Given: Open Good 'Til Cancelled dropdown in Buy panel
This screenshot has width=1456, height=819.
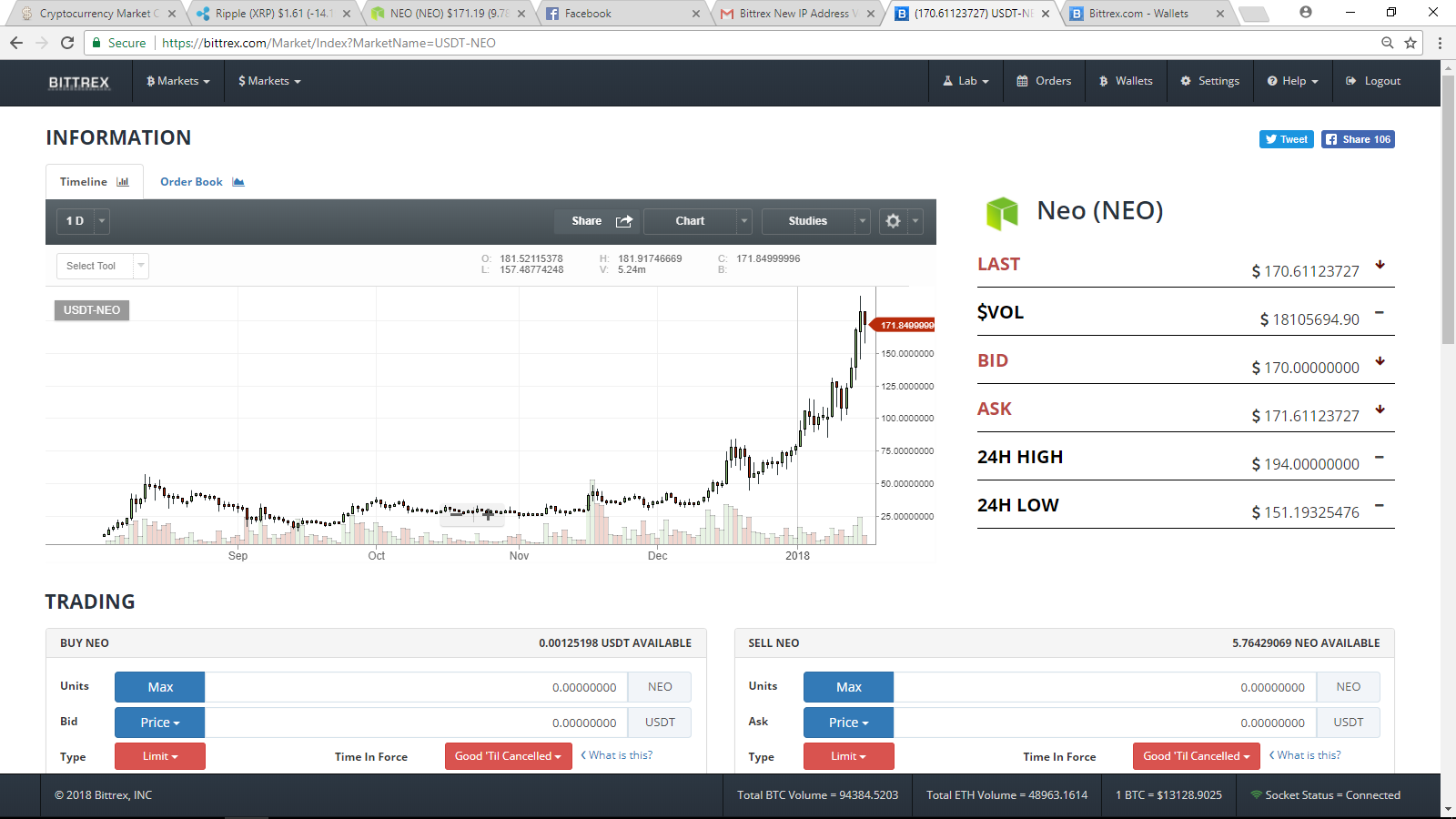Looking at the screenshot, I should click(508, 756).
